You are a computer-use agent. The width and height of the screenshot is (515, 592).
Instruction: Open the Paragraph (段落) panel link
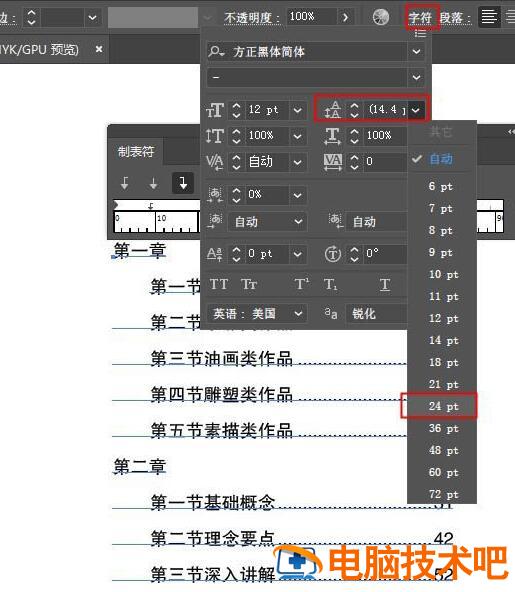(455, 17)
